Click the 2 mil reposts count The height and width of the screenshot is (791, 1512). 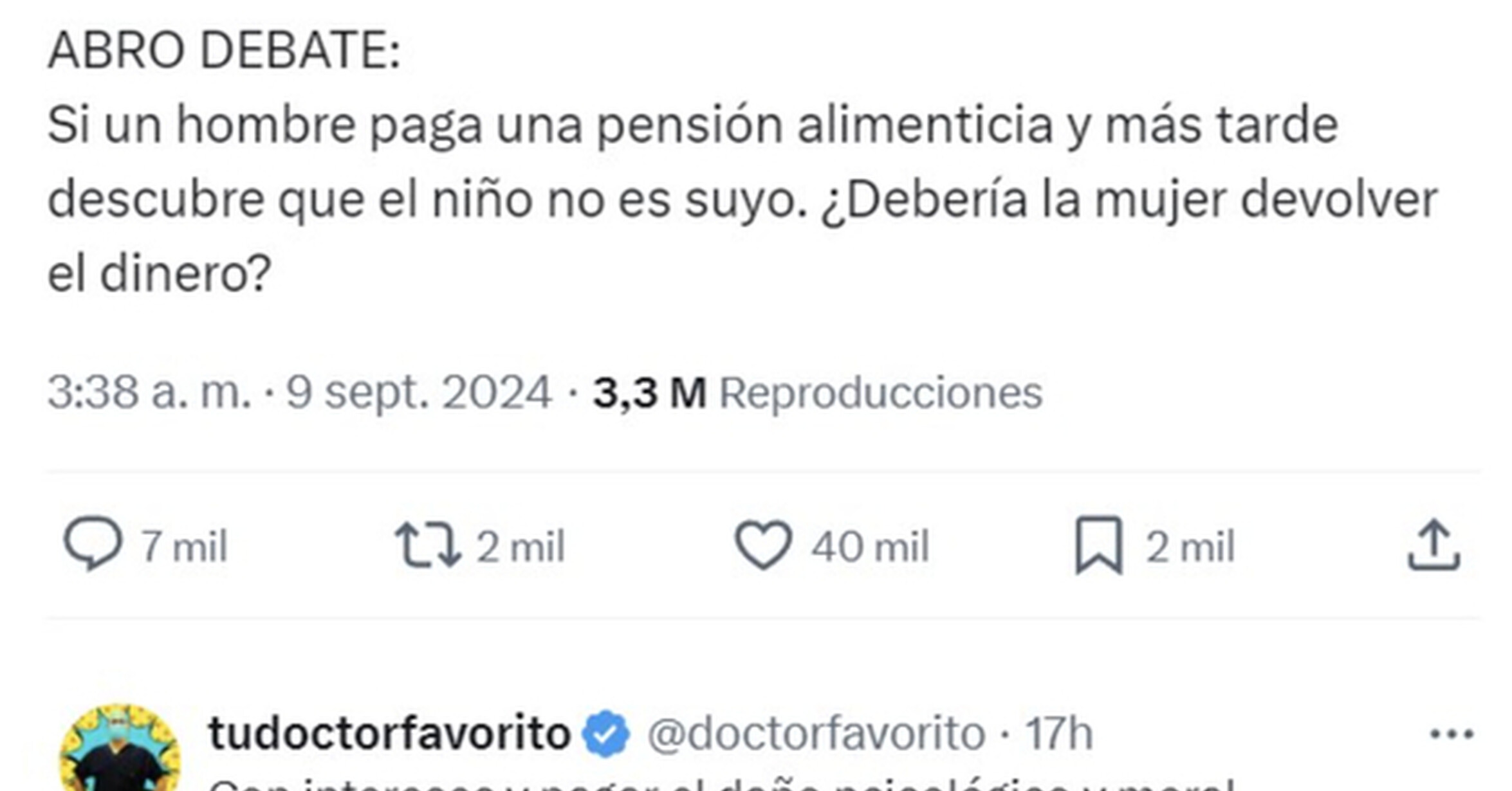(x=521, y=547)
